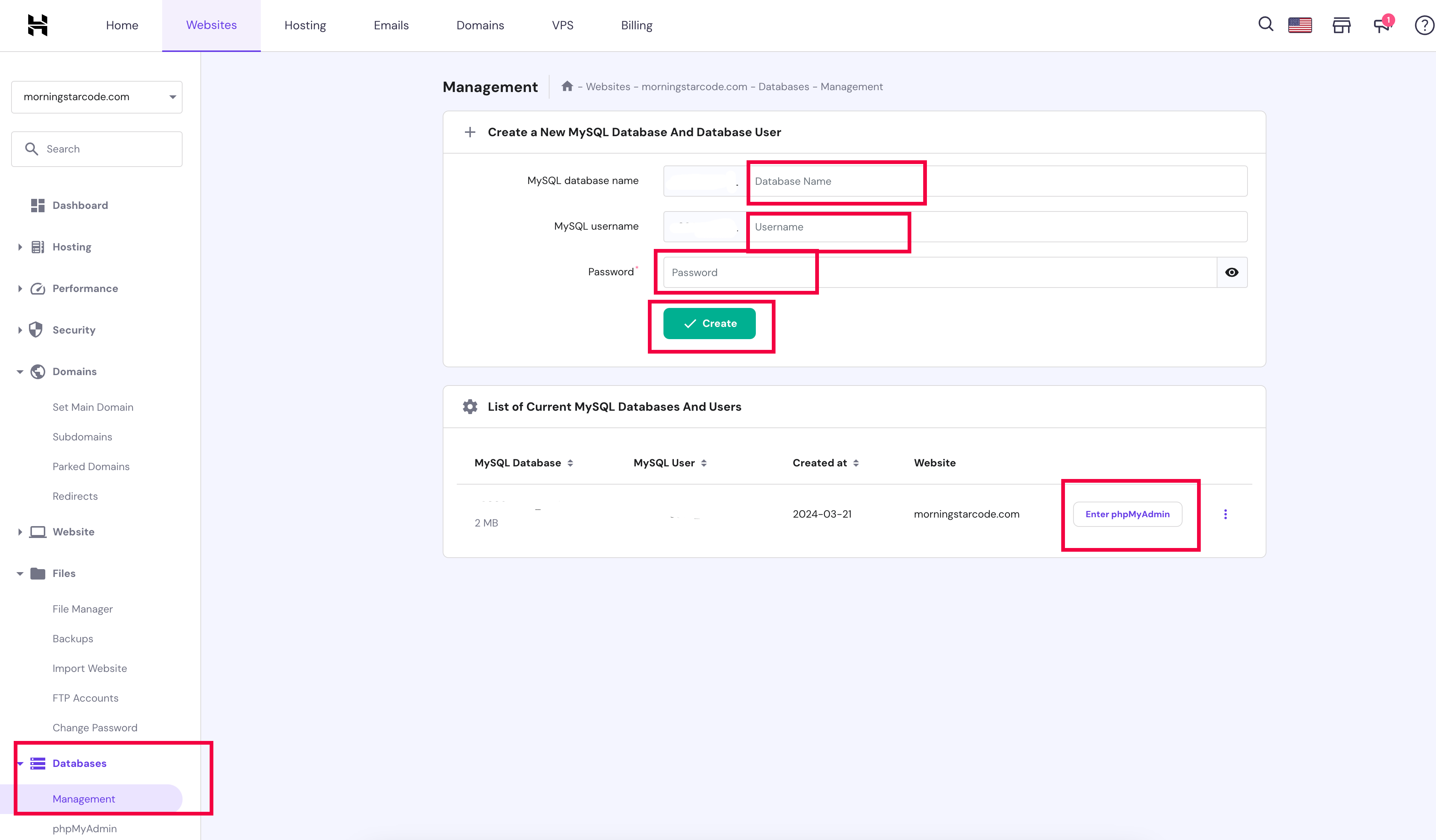Click the green Create button
Image resolution: width=1436 pixels, height=840 pixels.
pyautogui.click(x=709, y=323)
